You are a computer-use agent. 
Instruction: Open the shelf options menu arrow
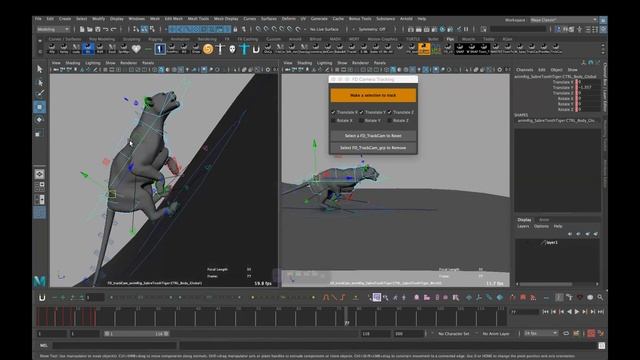pyautogui.click(x=40, y=41)
